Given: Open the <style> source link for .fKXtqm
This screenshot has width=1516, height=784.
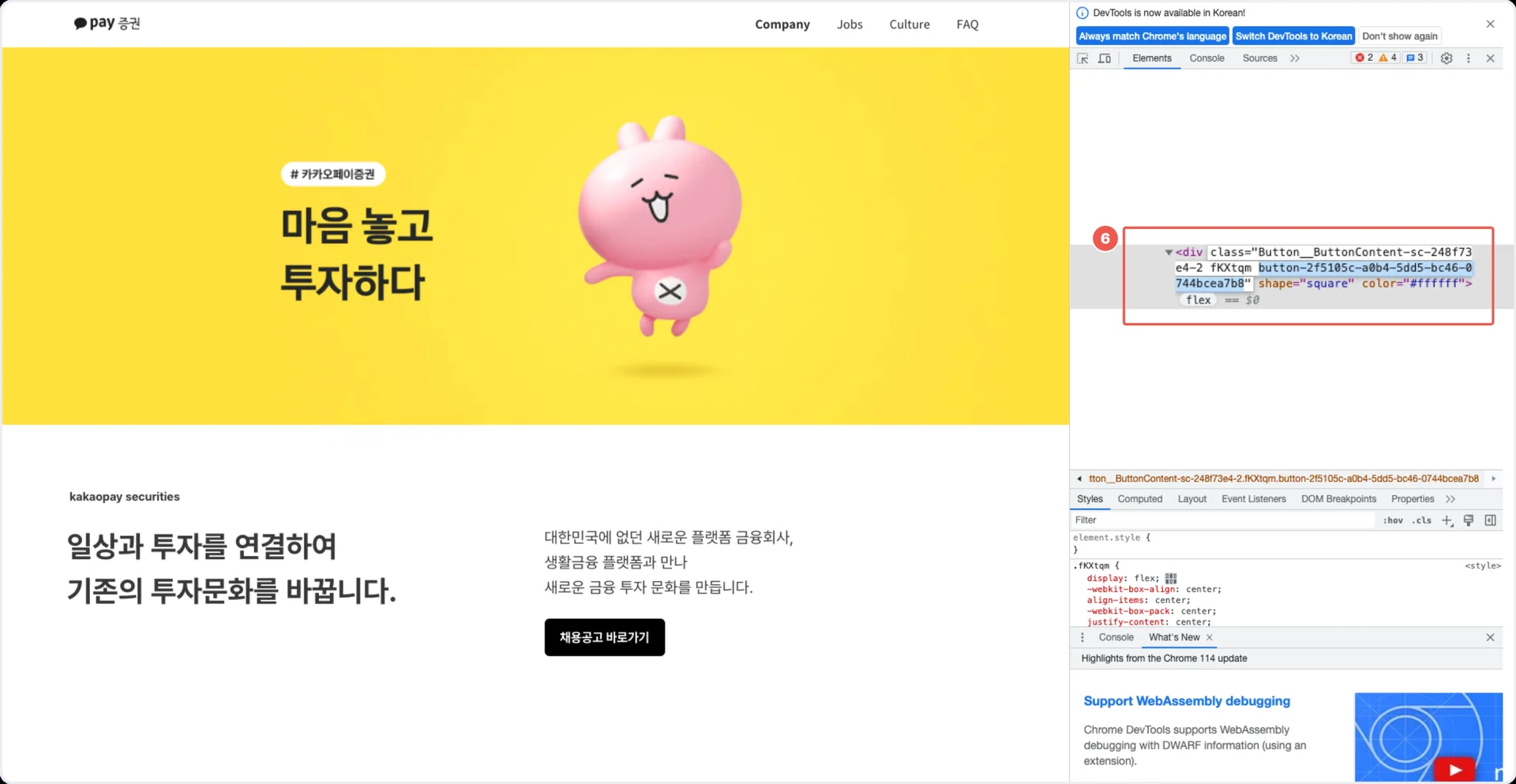Looking at the screenshot, I should (1483, 566).
